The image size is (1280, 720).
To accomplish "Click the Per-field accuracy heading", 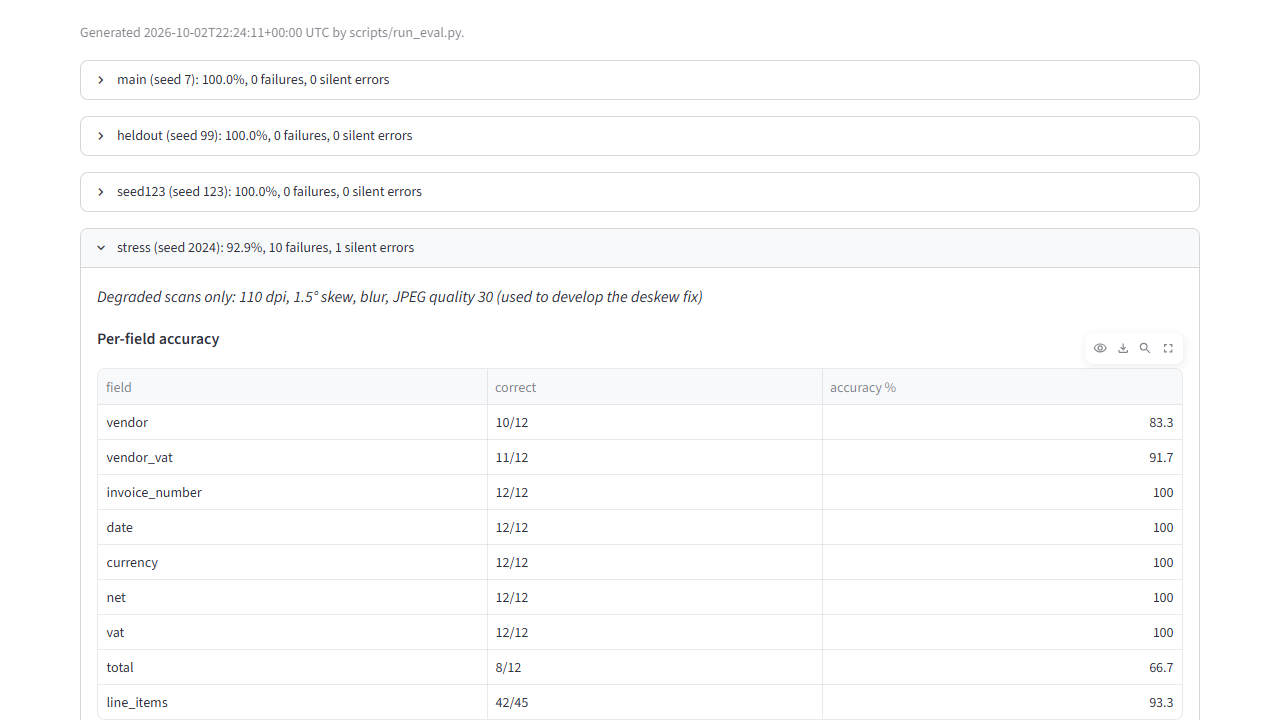I will (x=158, y=339).
